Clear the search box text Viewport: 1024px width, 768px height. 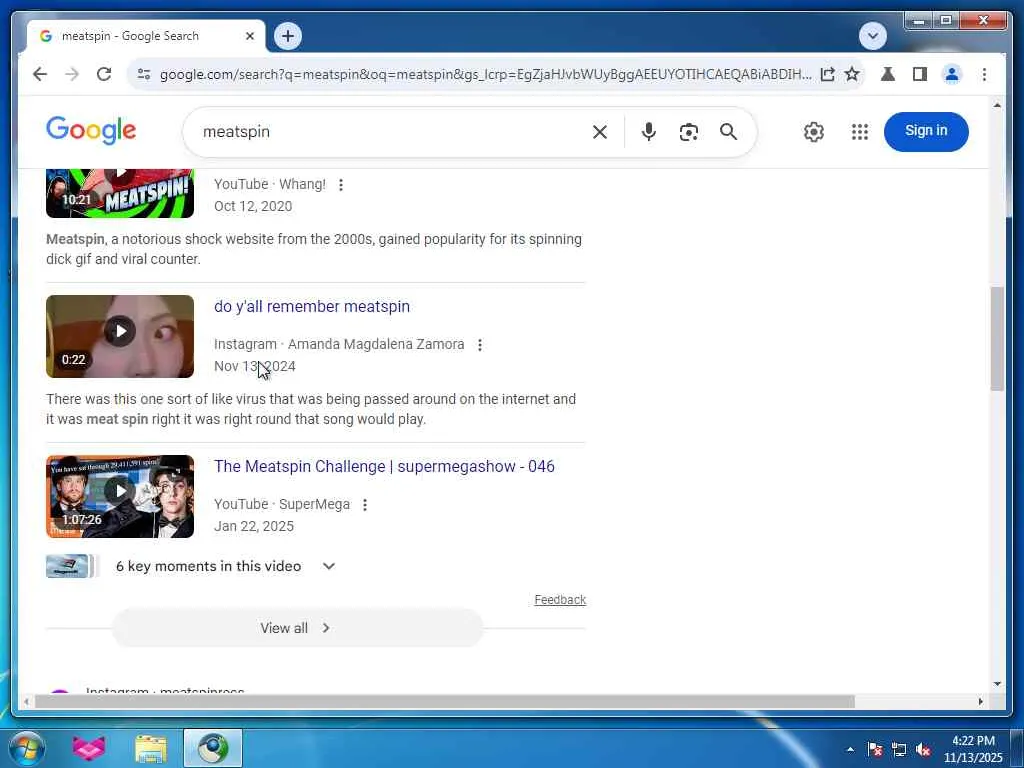tap(600, 132)
